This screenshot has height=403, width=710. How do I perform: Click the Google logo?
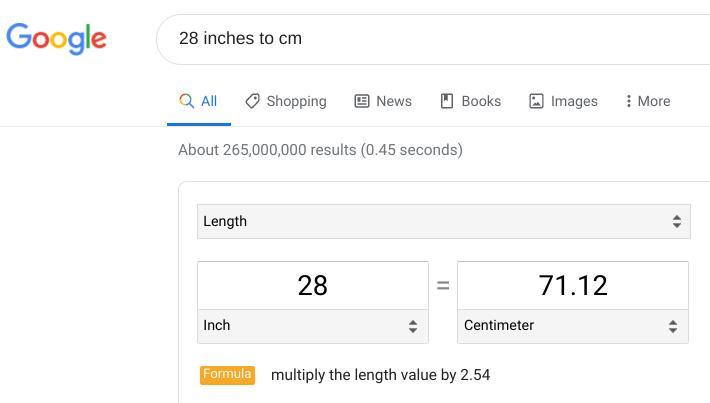click(56, 38)
